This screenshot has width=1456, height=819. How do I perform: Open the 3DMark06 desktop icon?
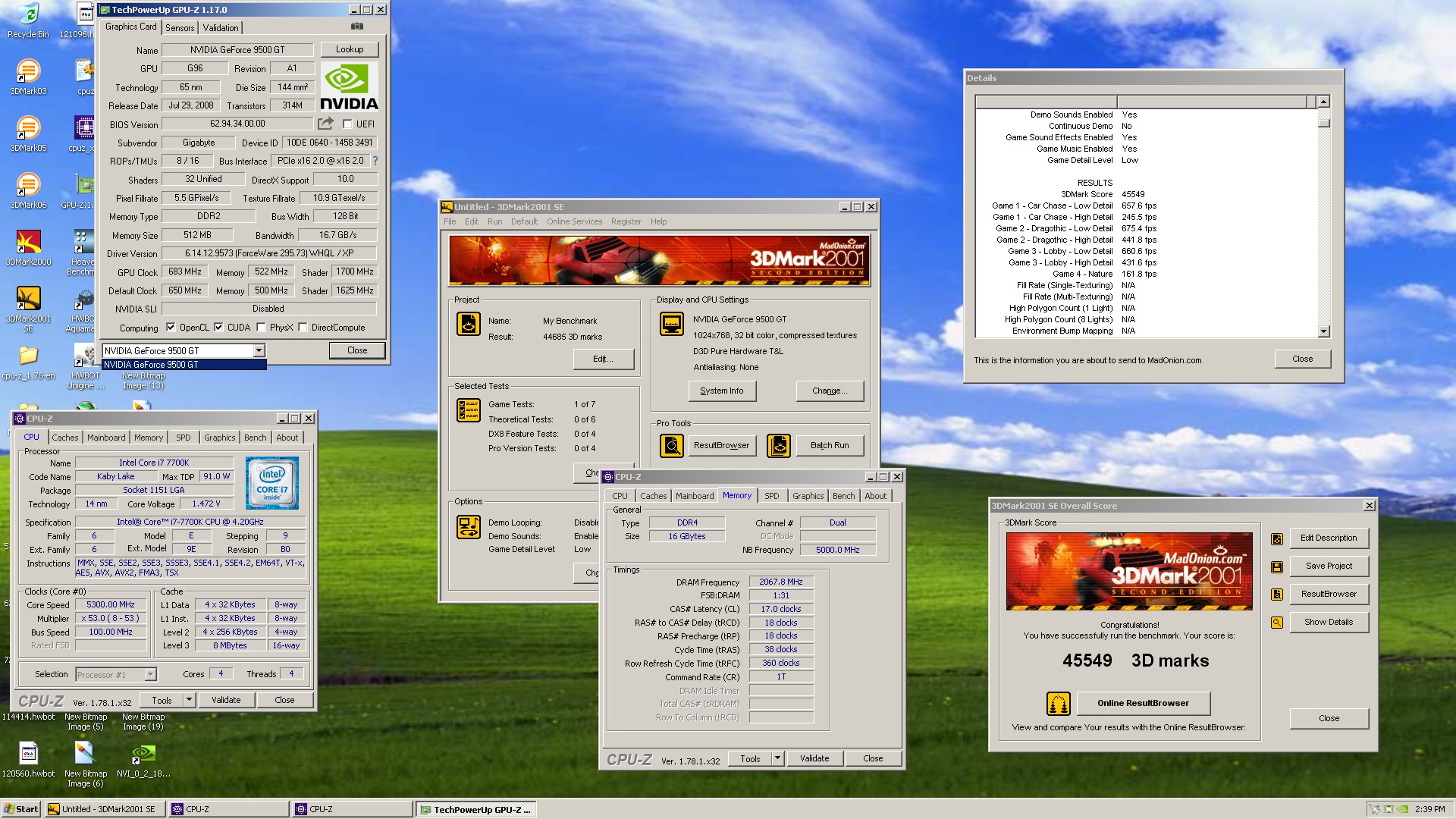point(28,191)
